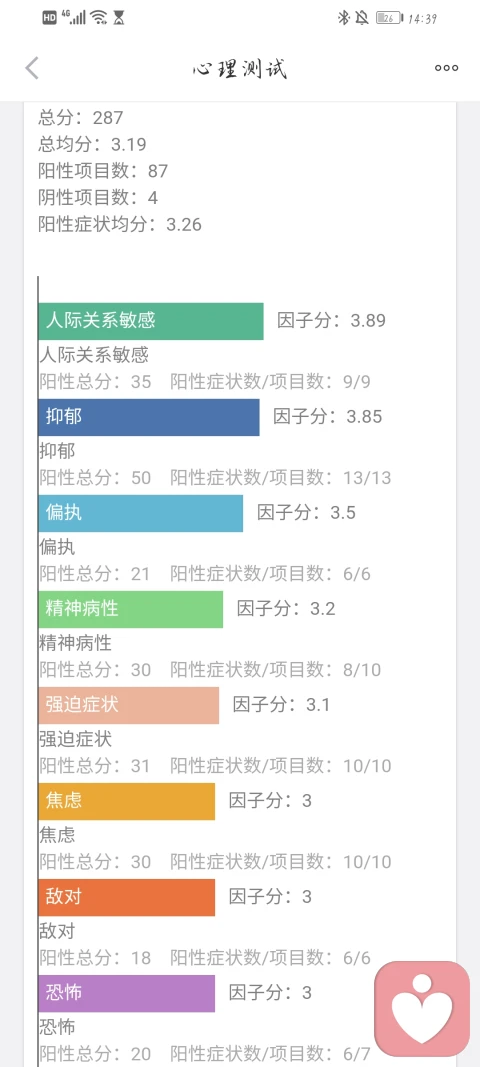This screenshot has height=1067, width=480.
Task: Select the salmon 强迫症状 bar
Action: (x=129, y=705)
